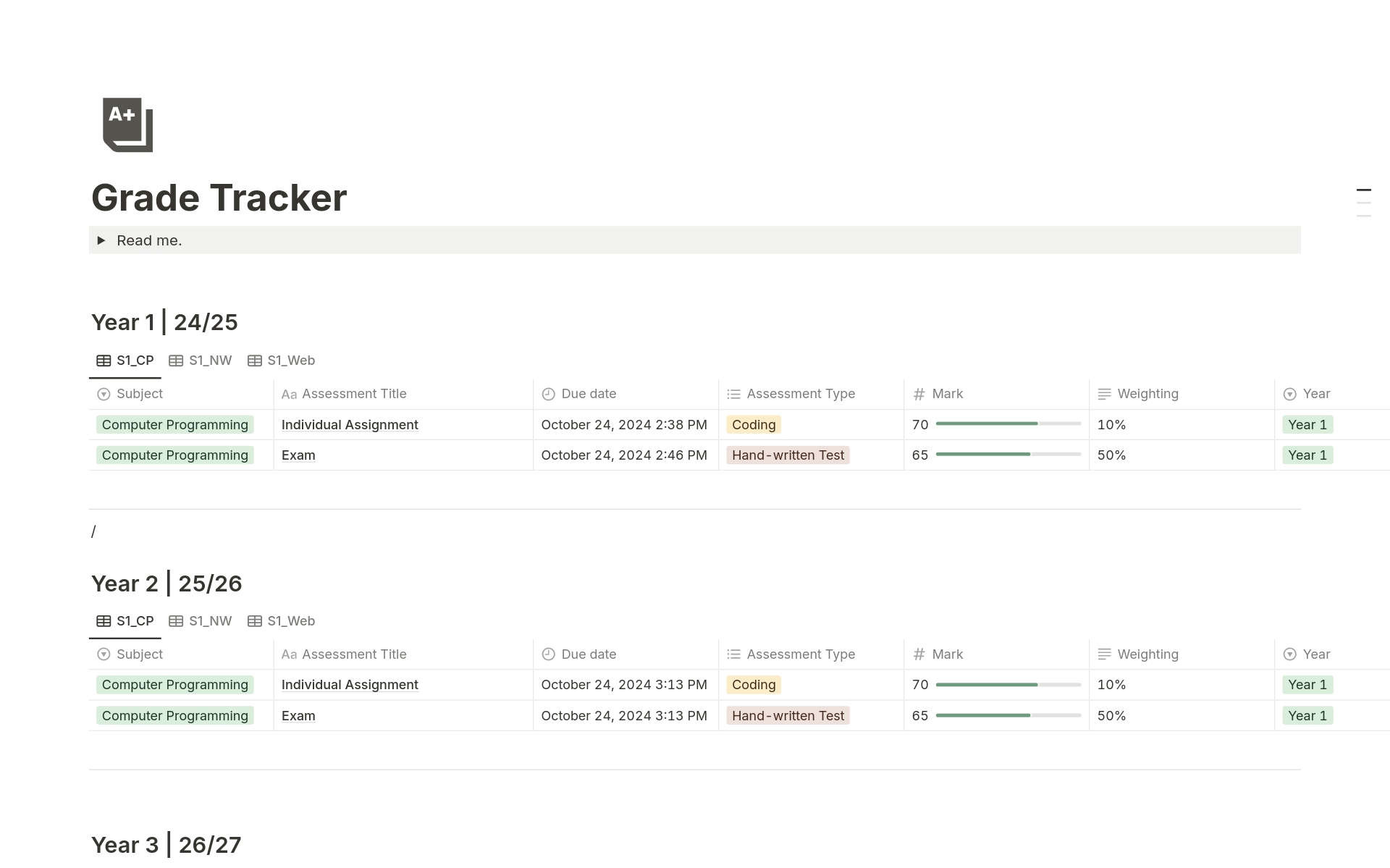This screenshot has width=1390, height=868.
Task: Click the Mark column hash icon in Year 1
Action: tap(919, 394)
